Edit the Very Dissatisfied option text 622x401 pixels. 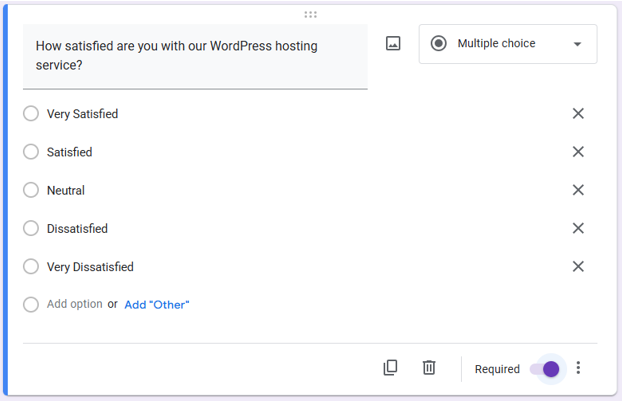pos(90,267)
